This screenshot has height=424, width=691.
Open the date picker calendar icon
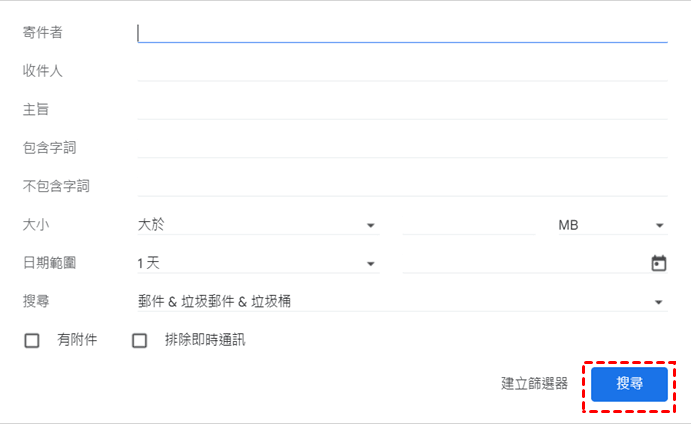[x=659, y=264]
